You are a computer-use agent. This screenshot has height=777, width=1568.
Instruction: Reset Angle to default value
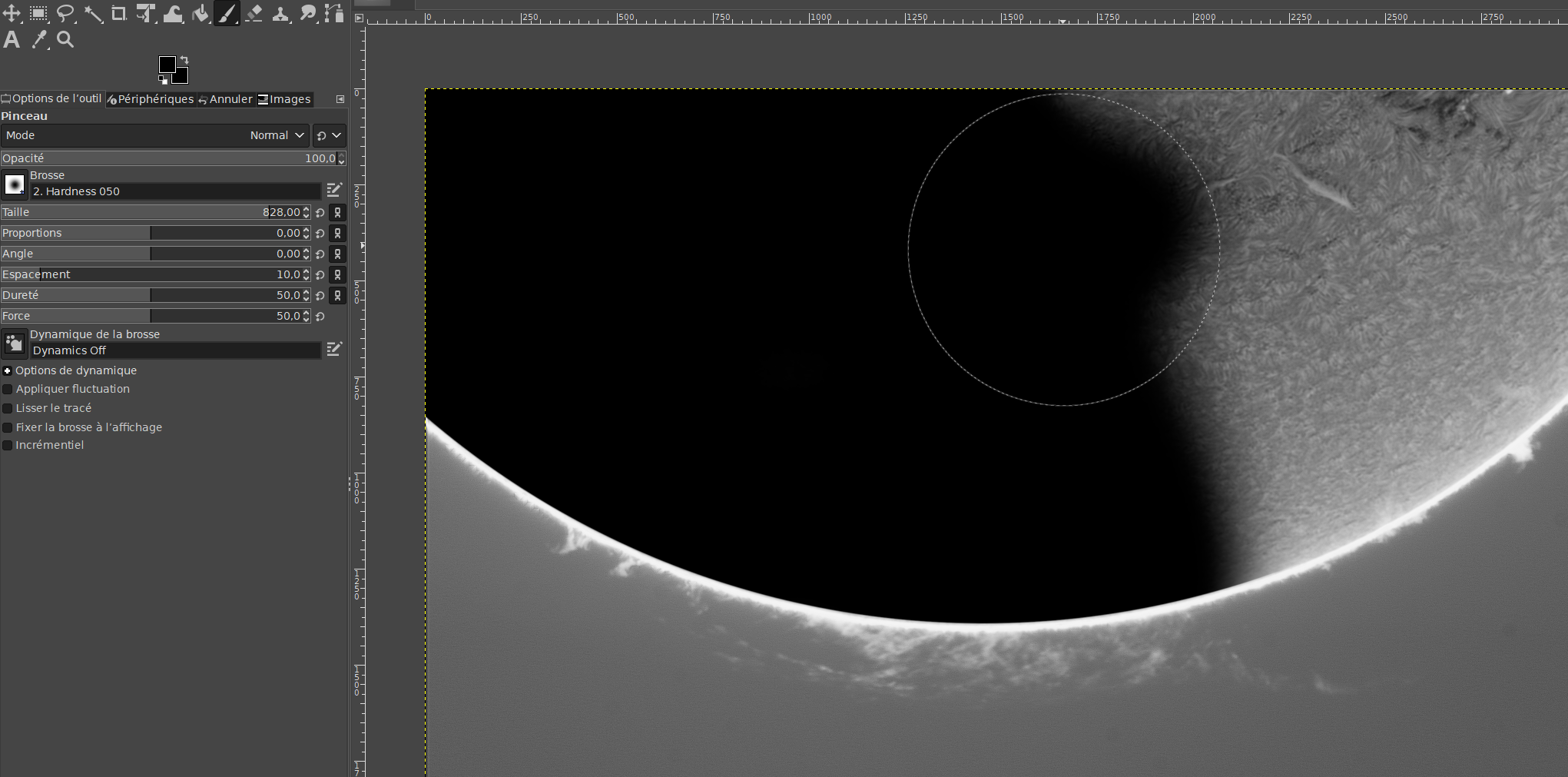[320, 254]
